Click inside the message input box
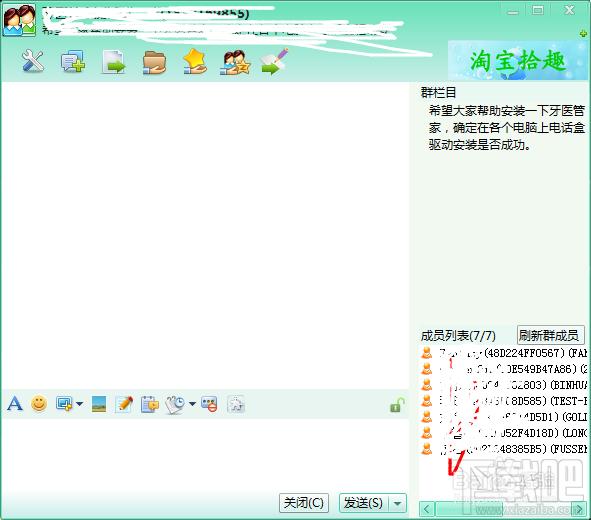Screen dimensions: 591x520 [x=205, y=454]
